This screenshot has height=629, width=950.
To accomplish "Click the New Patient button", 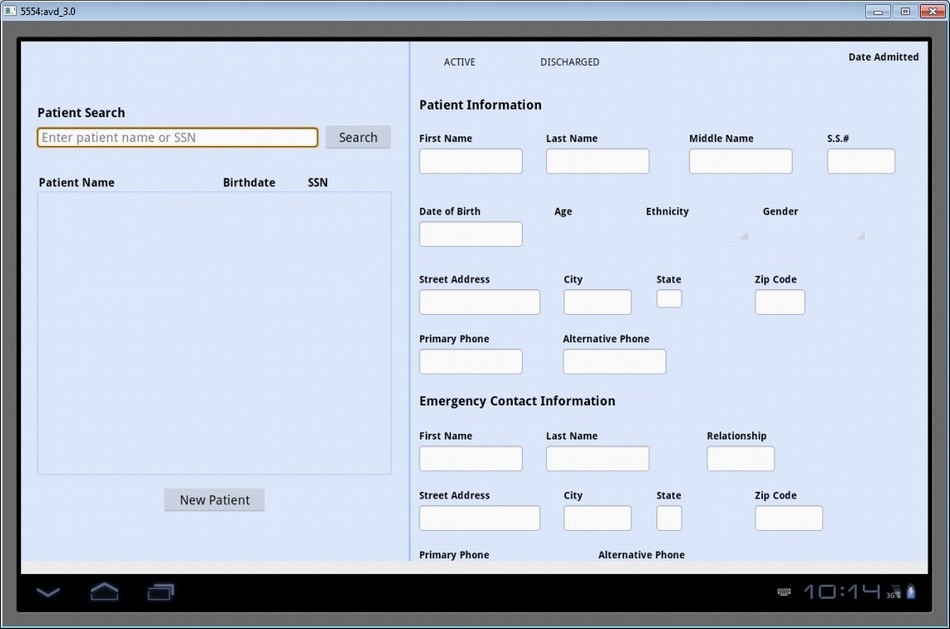I will [x=214, y=500].
